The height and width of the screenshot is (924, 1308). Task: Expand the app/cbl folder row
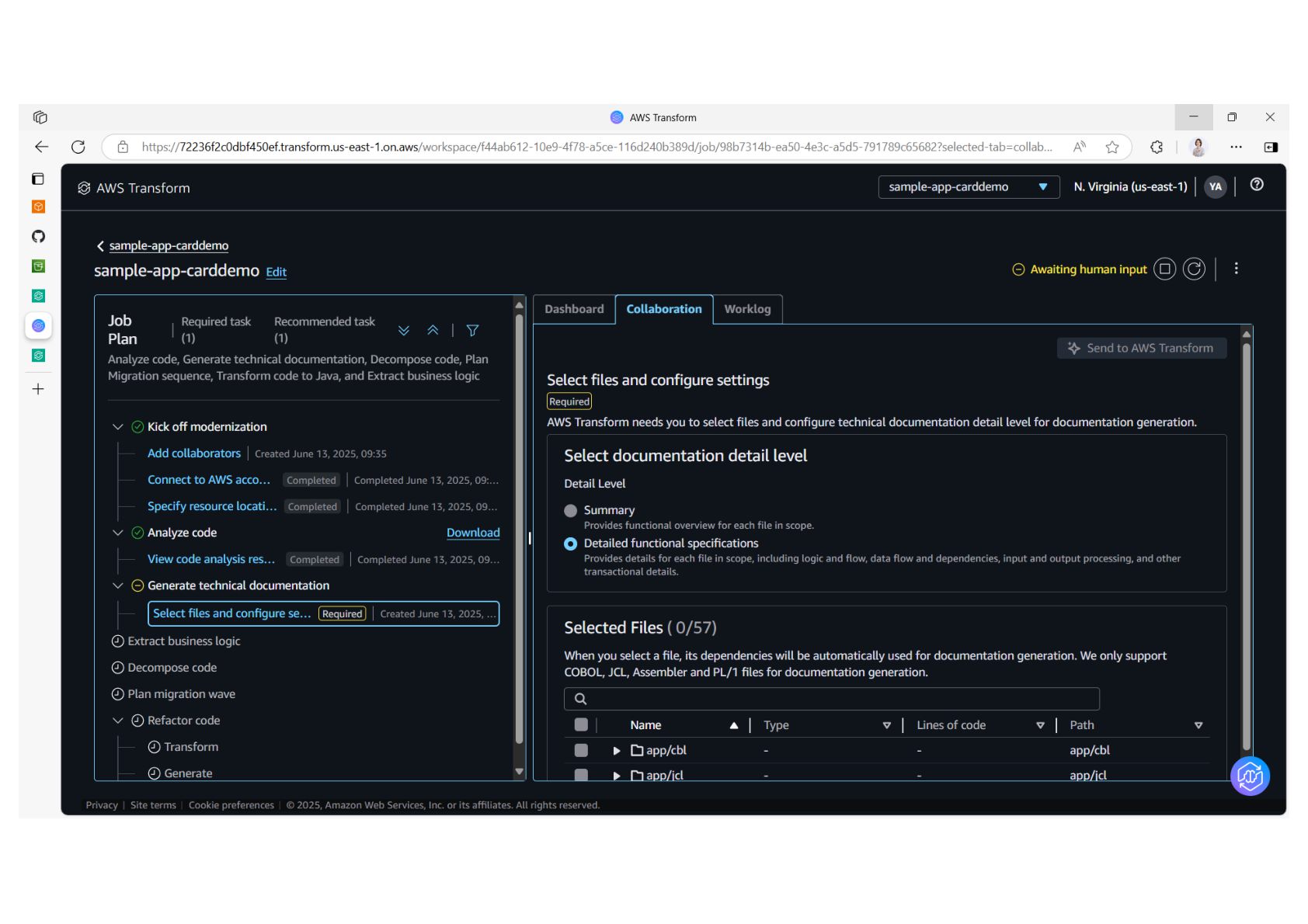pyautogui.click(x=617, y=751)
